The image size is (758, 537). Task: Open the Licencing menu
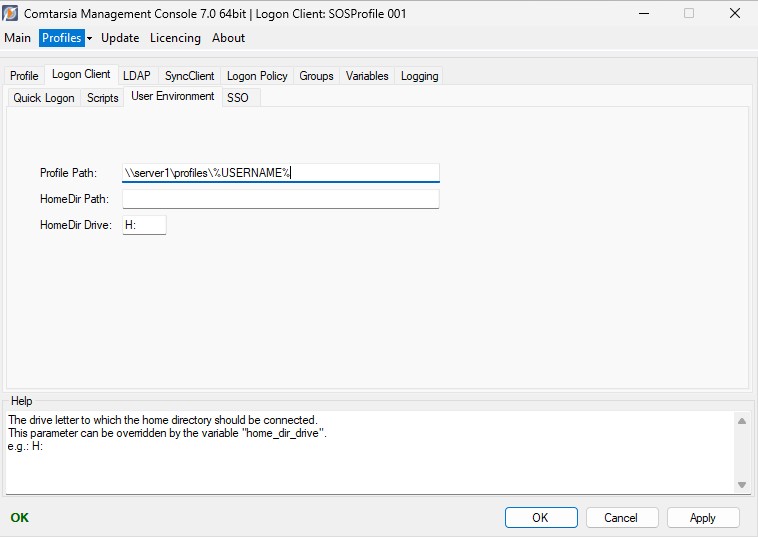click(x=175, y=38)
